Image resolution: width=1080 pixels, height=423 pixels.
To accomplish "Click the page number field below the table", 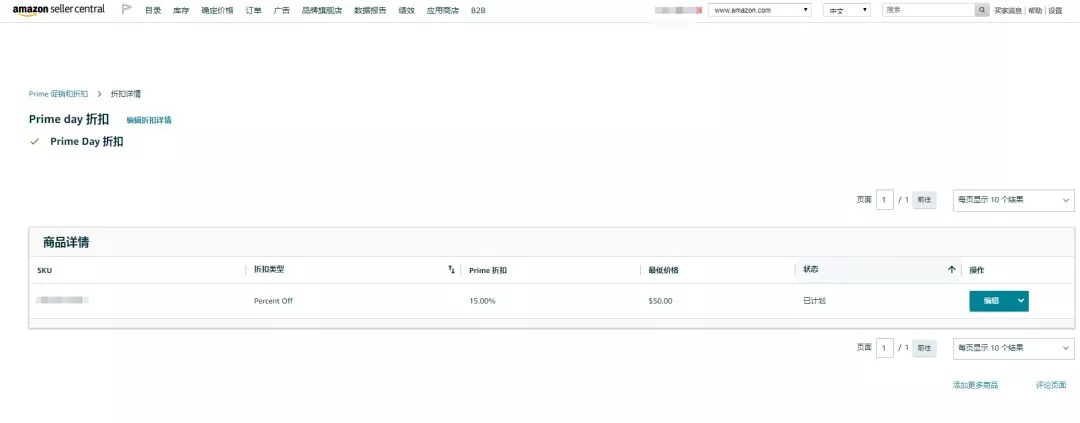I will click(x=885, y=348).
